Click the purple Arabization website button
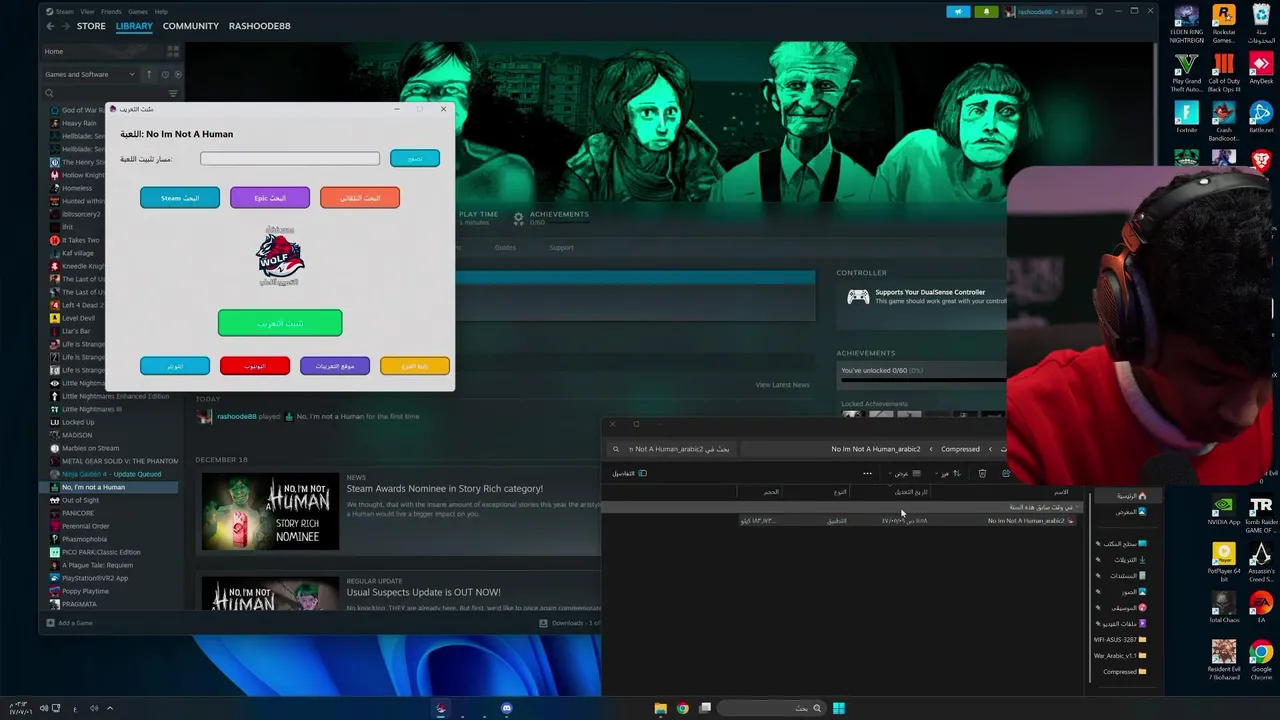The height and width of the screenshot is (720, 1280). tap(335, 366)
